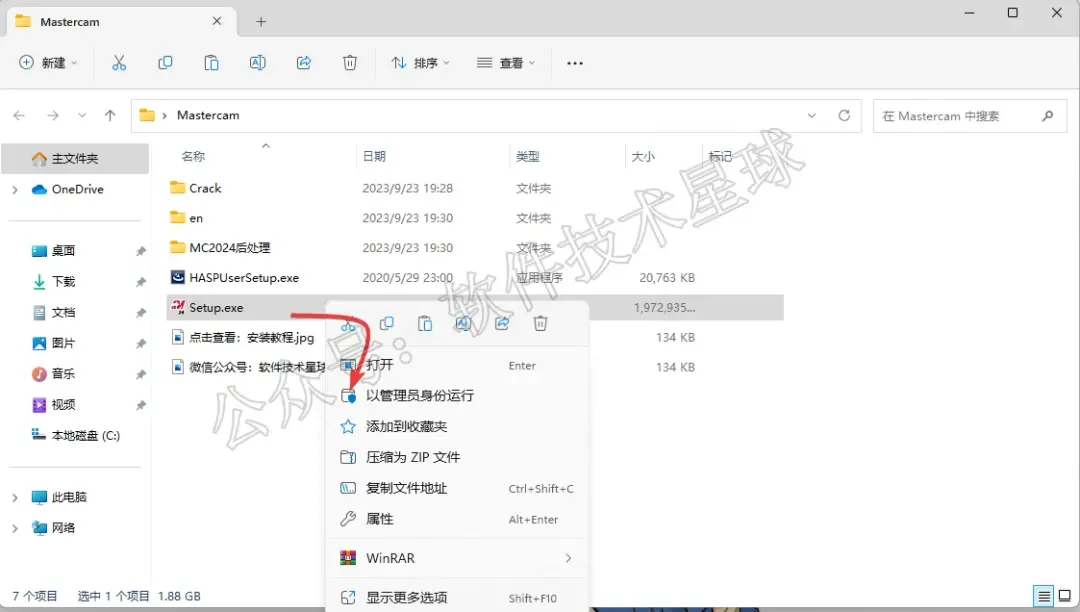Select 主文件夹 (Home) in sidebar
Image resolution: width=1080 pixels, height=612 pixels.
point(75,159)
